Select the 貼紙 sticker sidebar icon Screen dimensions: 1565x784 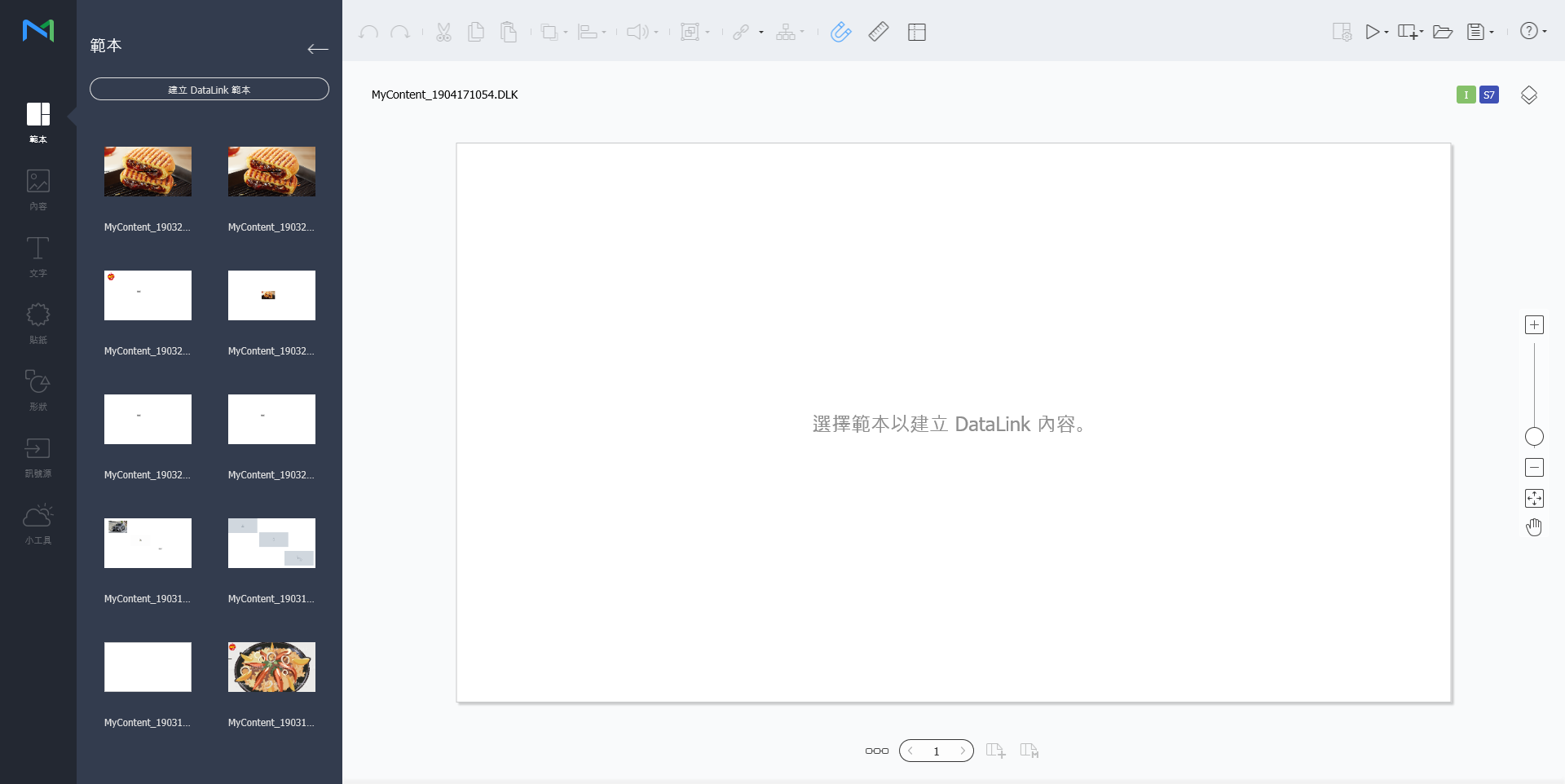(x=37, y=323)
